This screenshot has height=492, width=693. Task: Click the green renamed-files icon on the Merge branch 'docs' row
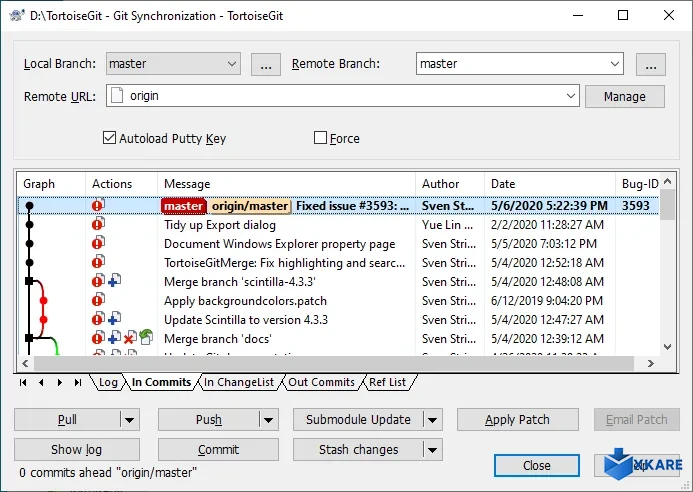[146, 337]
